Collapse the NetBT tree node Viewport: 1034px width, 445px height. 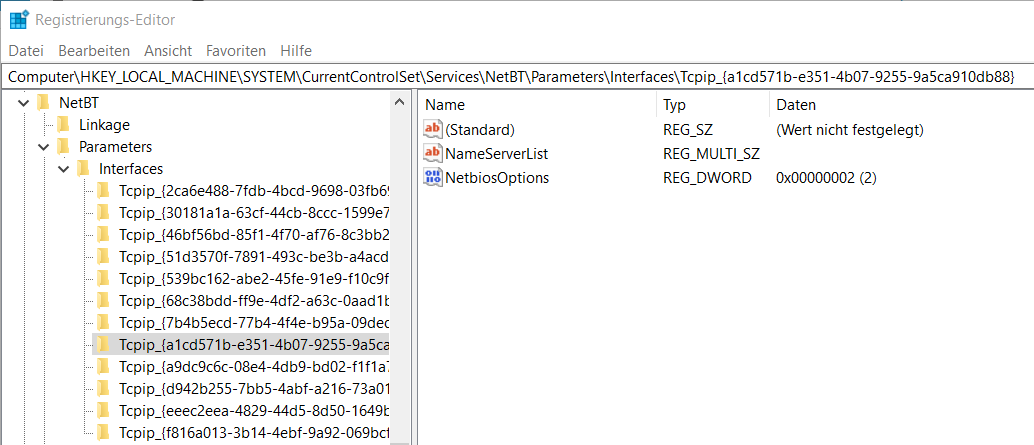[24, 103]
